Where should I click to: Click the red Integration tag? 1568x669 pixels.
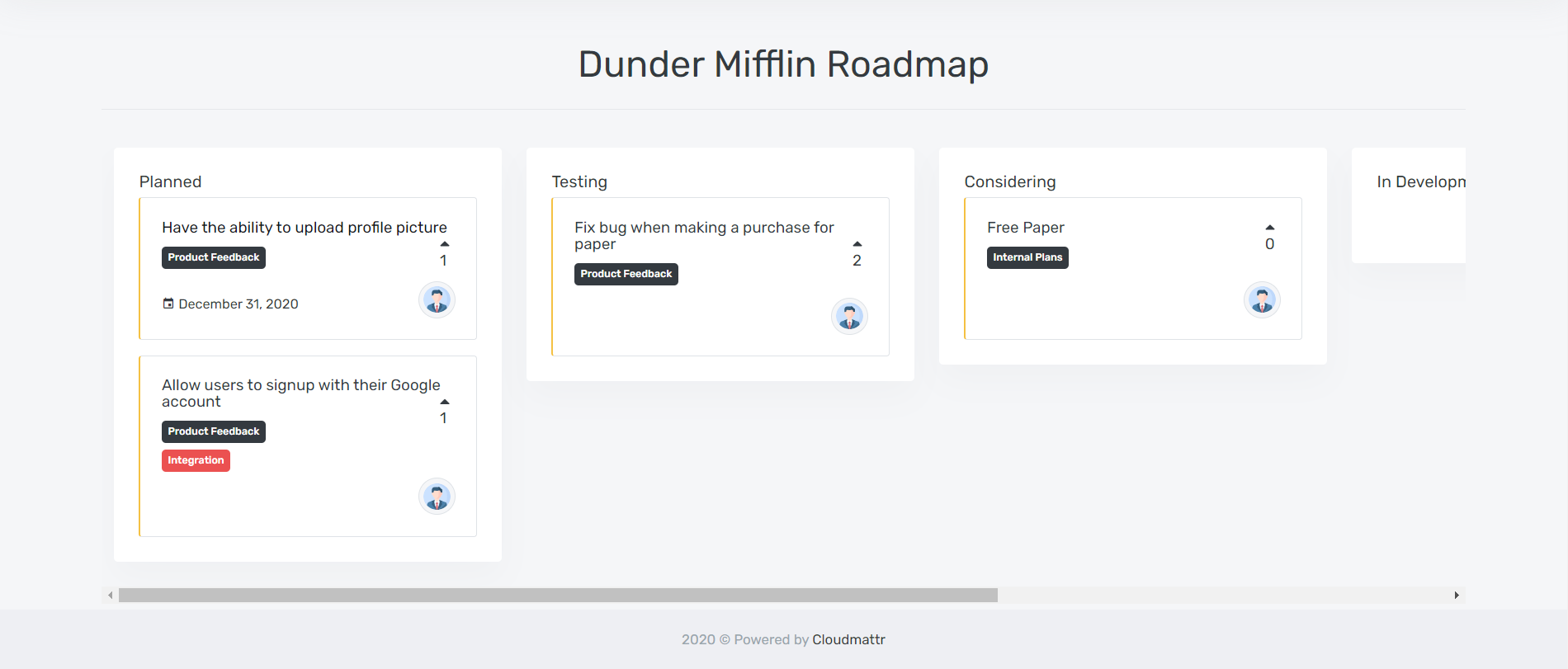click(196, 460)
